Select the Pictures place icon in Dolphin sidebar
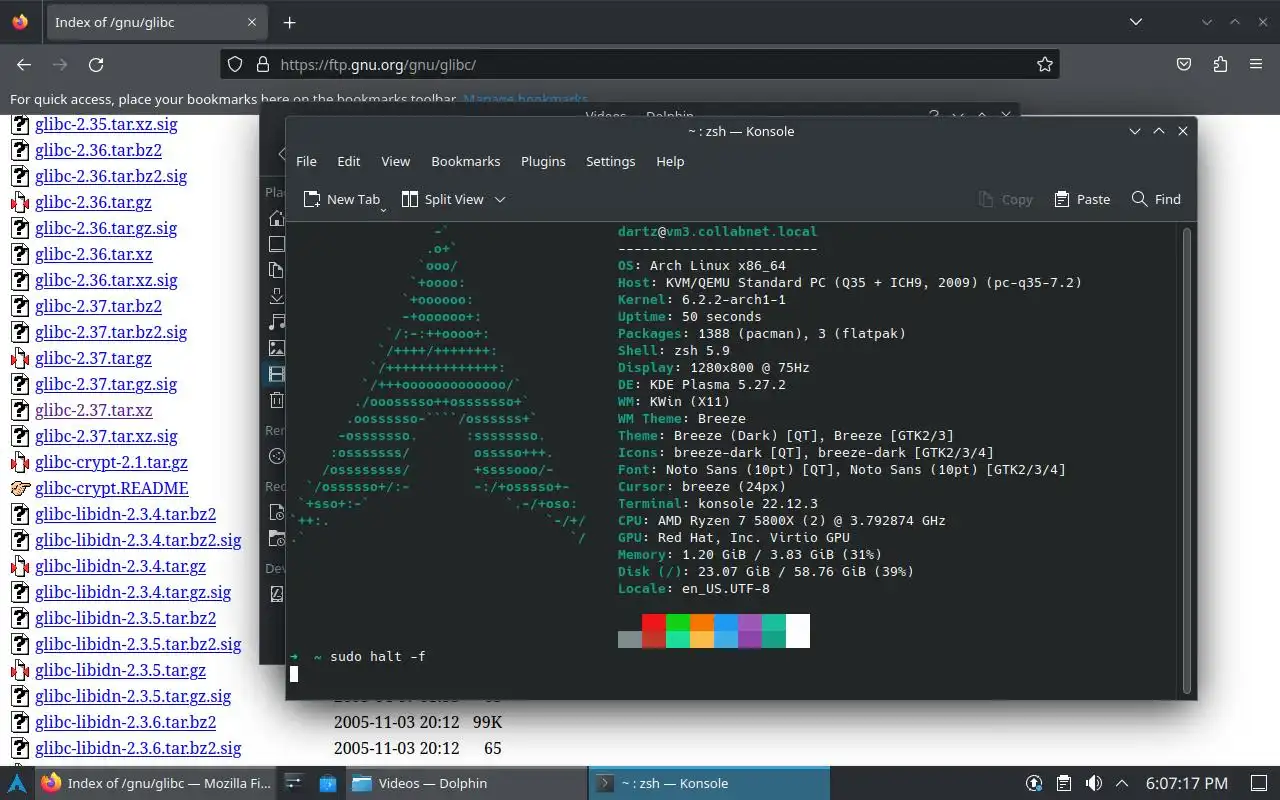 [277, 348]
